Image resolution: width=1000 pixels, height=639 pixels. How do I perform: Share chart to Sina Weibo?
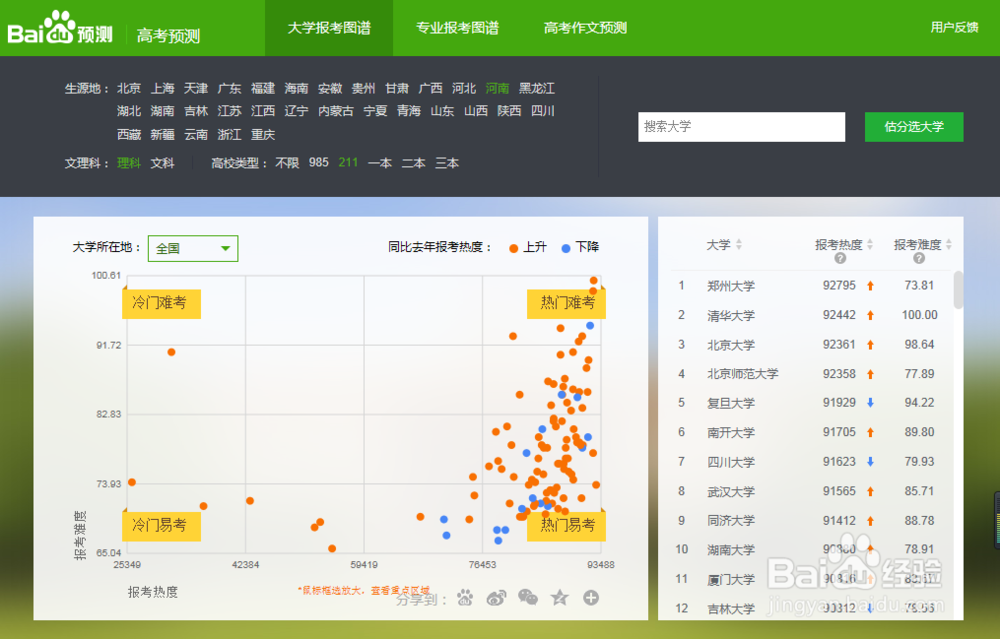tap(496, 598)
